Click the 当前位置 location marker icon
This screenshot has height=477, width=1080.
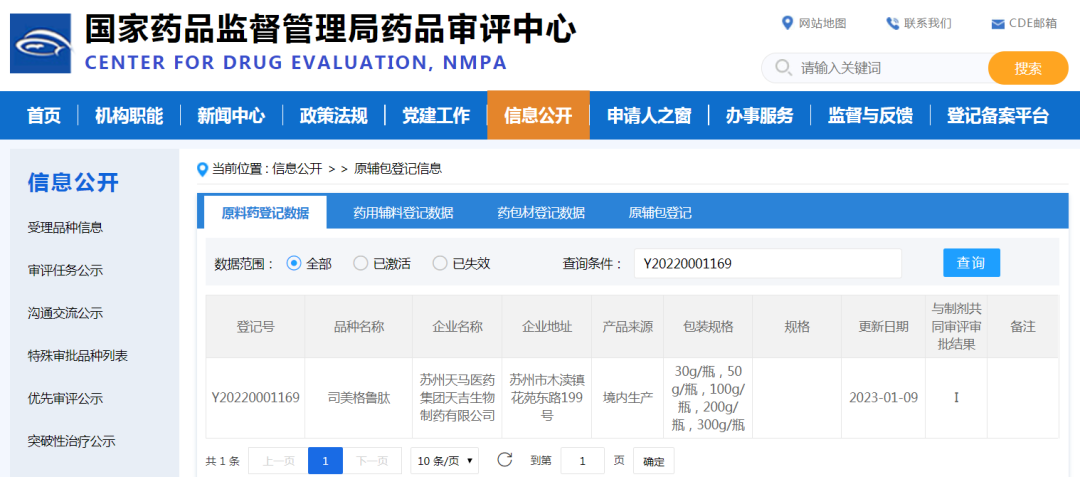click(x=202, y=169)
